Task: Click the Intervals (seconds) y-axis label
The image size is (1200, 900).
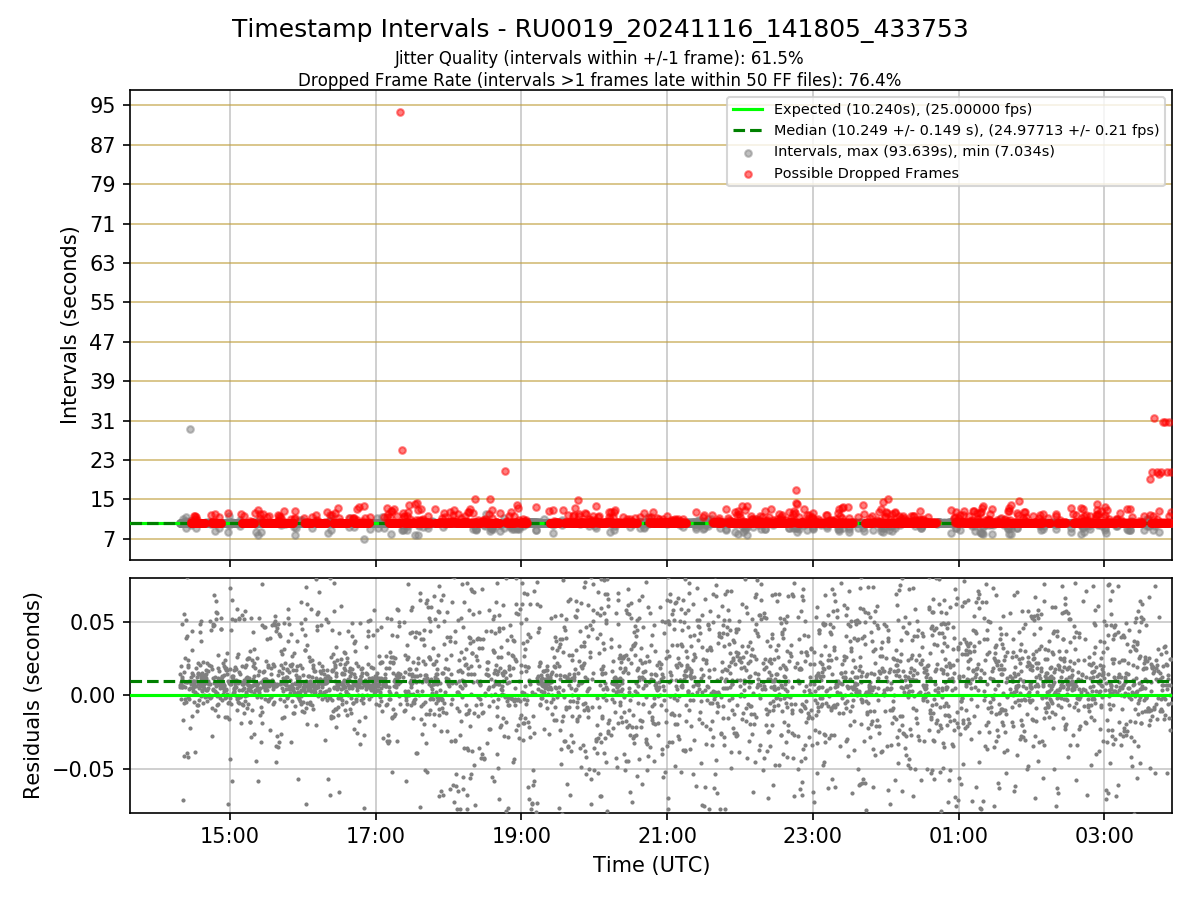Action: coord(70,325)
